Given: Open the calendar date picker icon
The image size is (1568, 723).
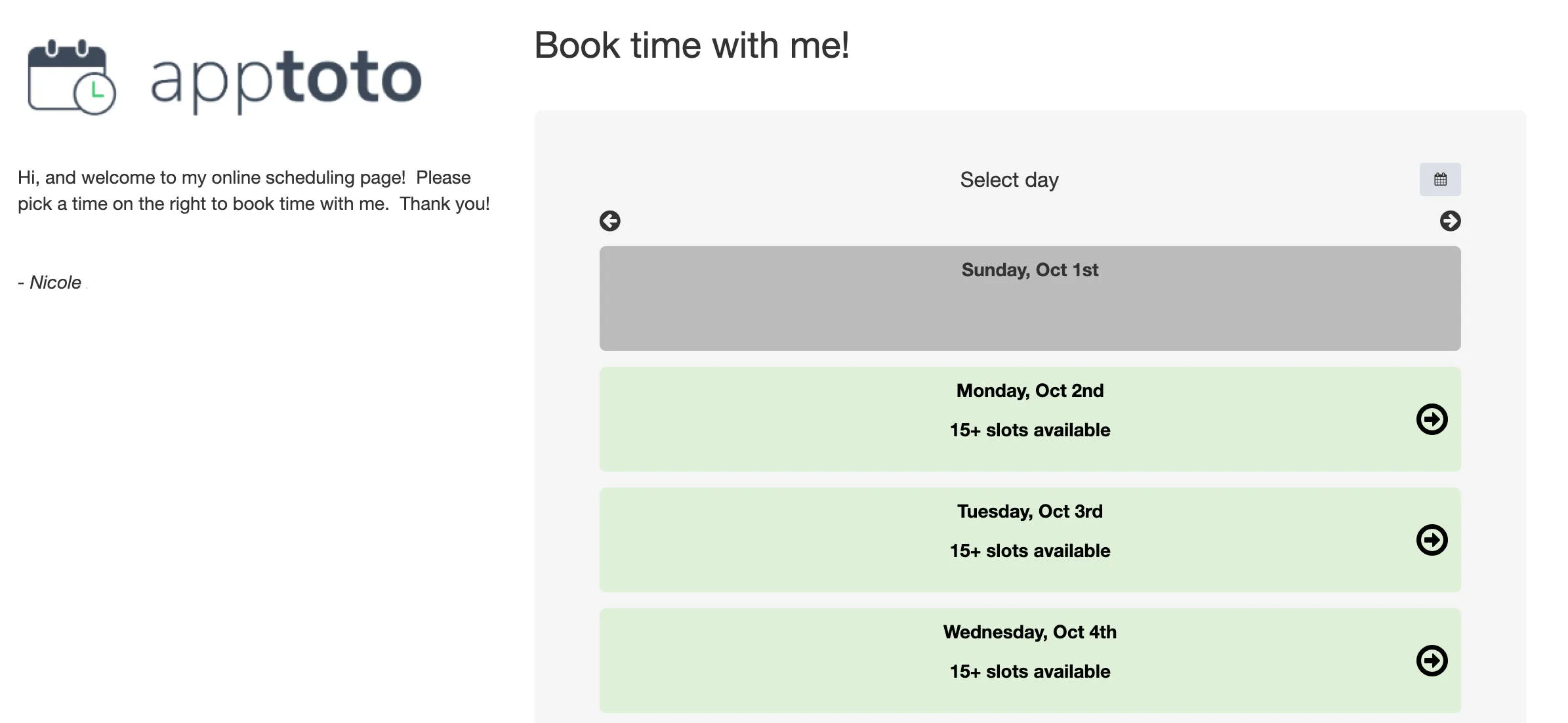Looking at the screenshot, I should [x=1441, y=178].
